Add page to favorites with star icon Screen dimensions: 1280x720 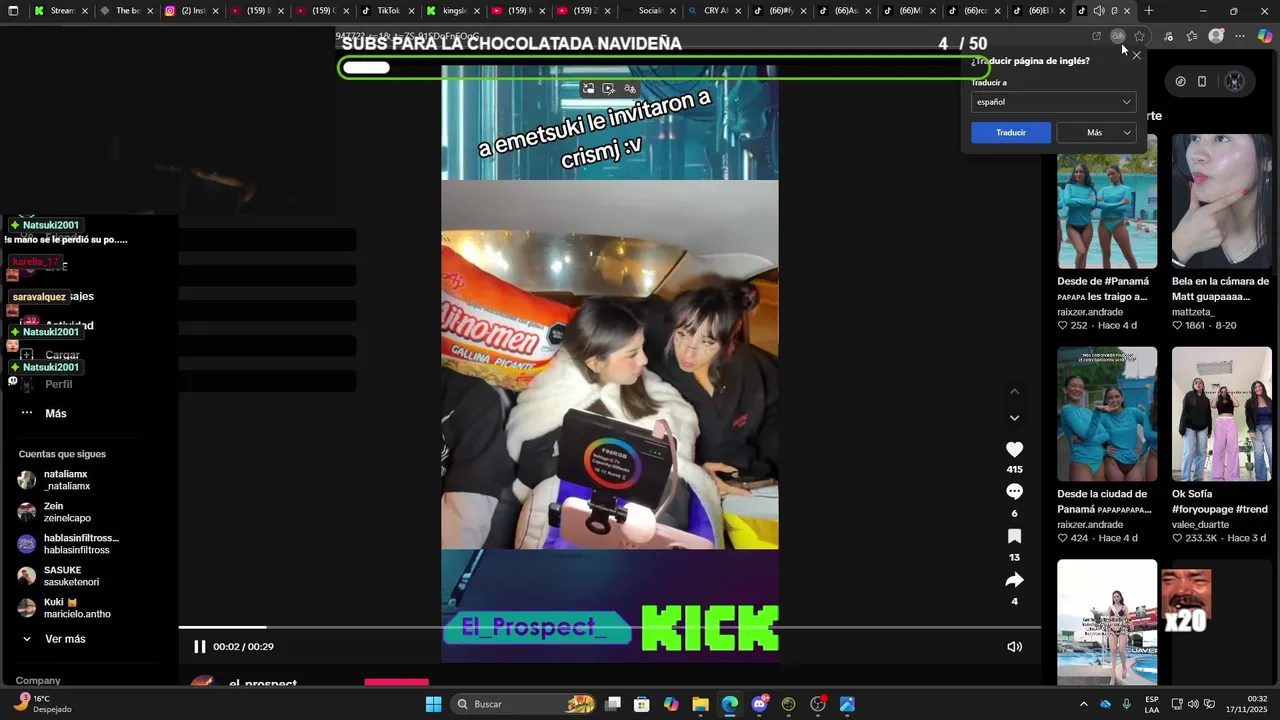[1140, 36]
